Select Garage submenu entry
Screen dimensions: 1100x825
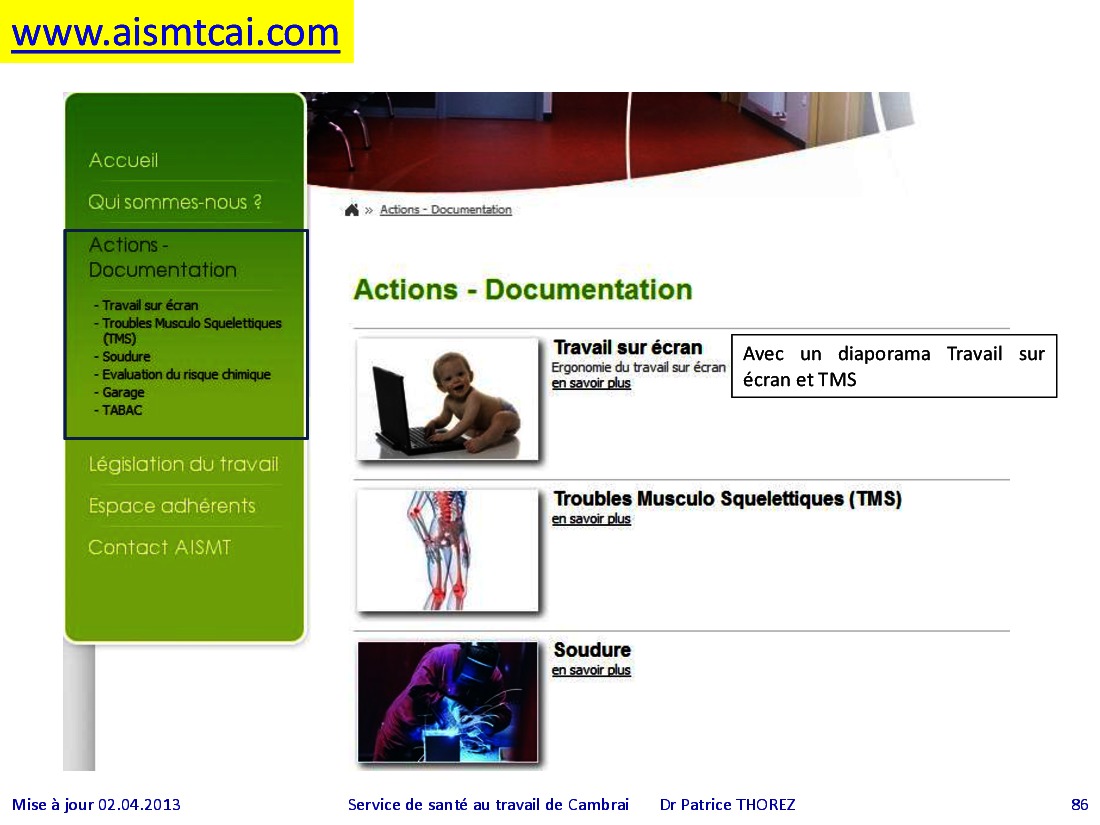tap(123, 392)
